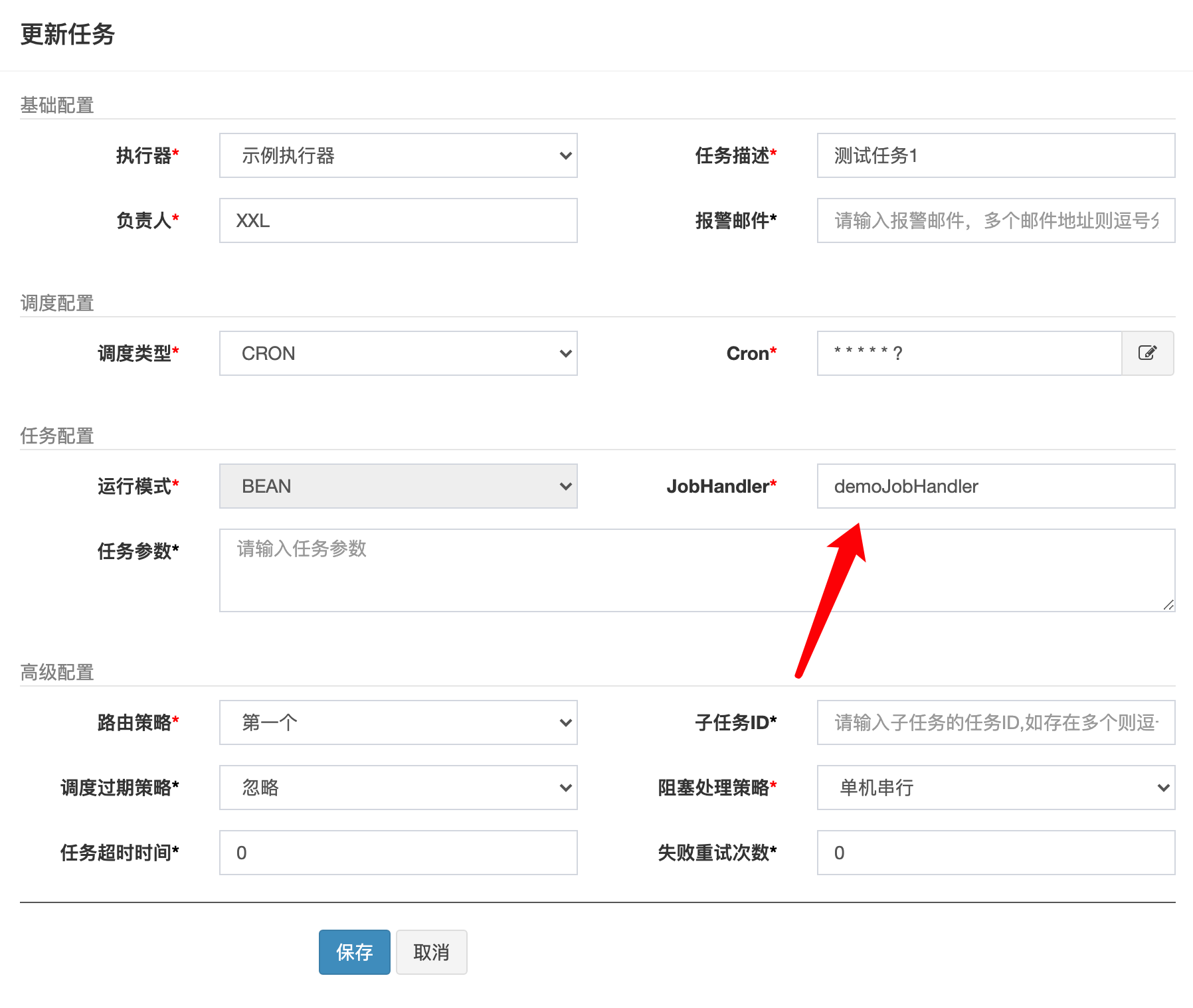Open the 调度类型 dropdown set to CRON

click(x=397, y=353)
